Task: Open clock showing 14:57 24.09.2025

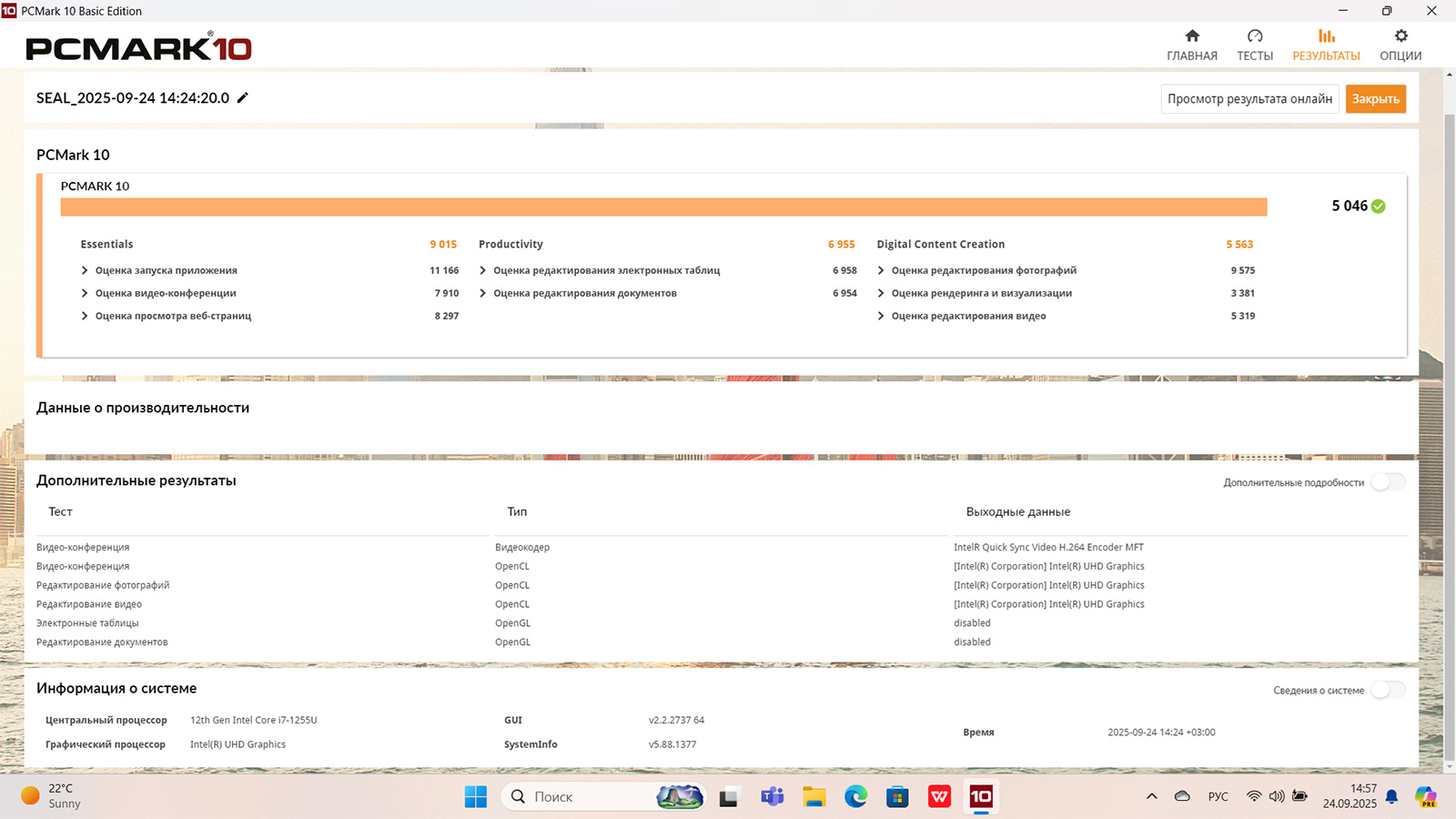Action: tap(1350, 796)
